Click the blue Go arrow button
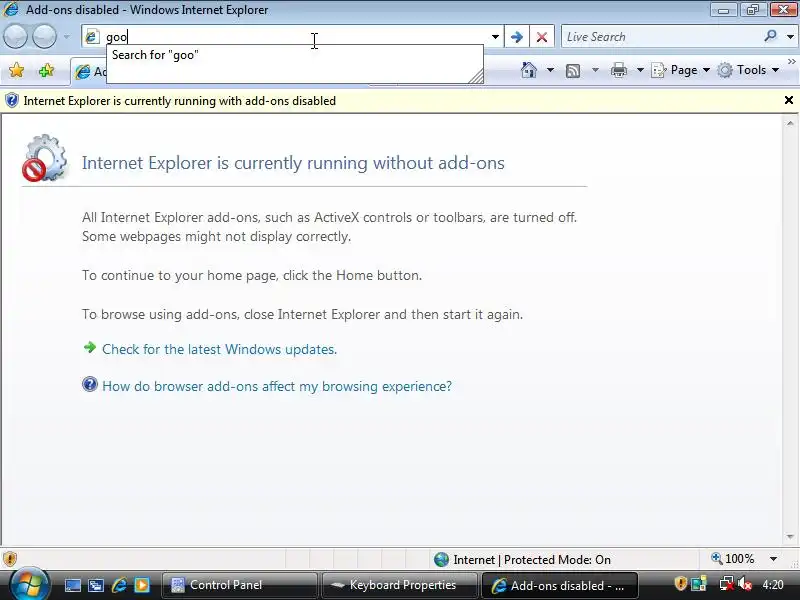 tap(516, 37)
